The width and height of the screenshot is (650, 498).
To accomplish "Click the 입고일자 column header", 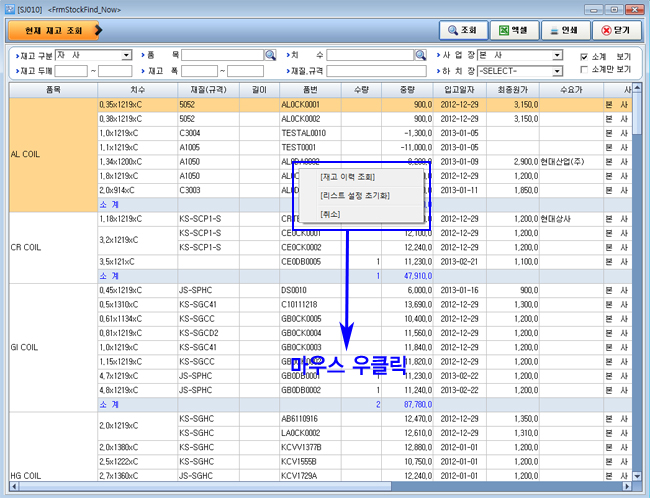I will 460,90.
